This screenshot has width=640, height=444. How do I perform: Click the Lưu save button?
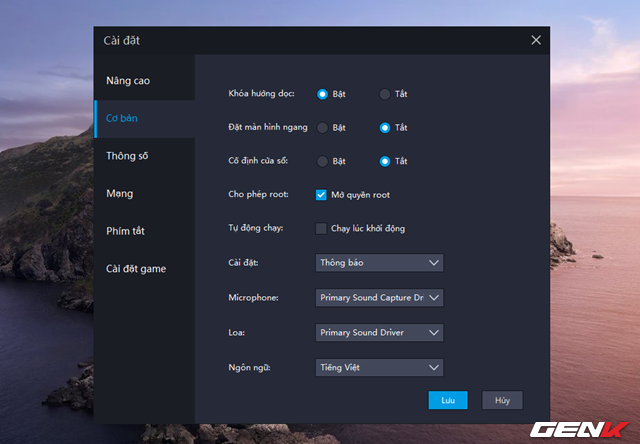click(448, 400)
